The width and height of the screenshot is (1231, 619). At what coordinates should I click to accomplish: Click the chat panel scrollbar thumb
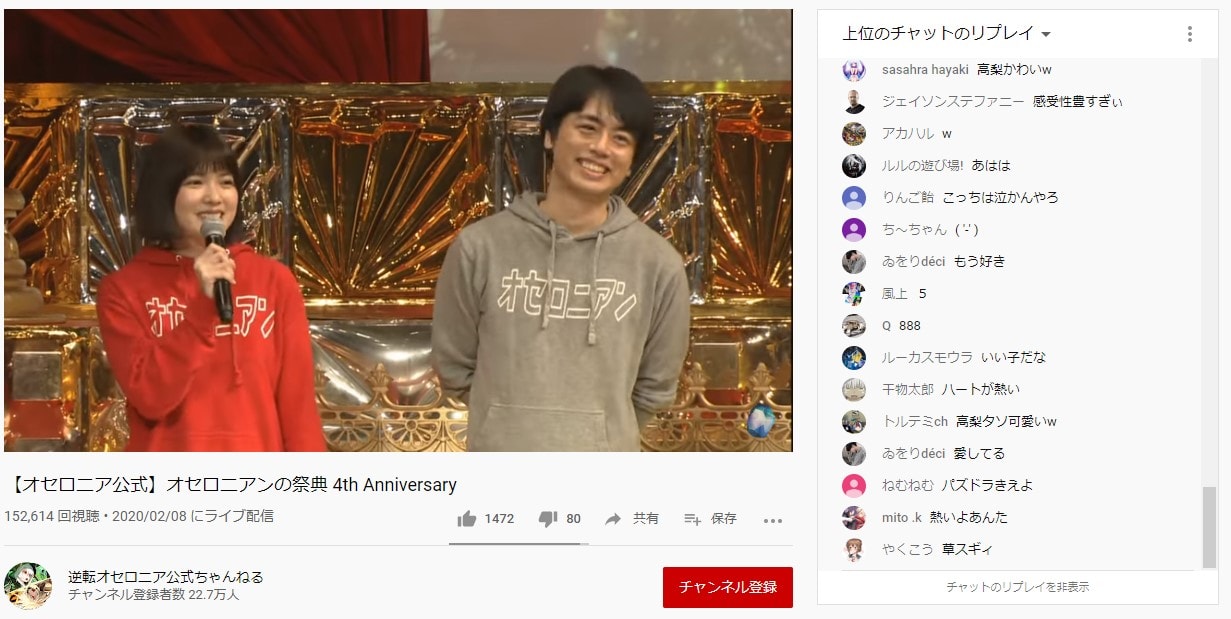pyautogui.click(x=1210, y=526)
